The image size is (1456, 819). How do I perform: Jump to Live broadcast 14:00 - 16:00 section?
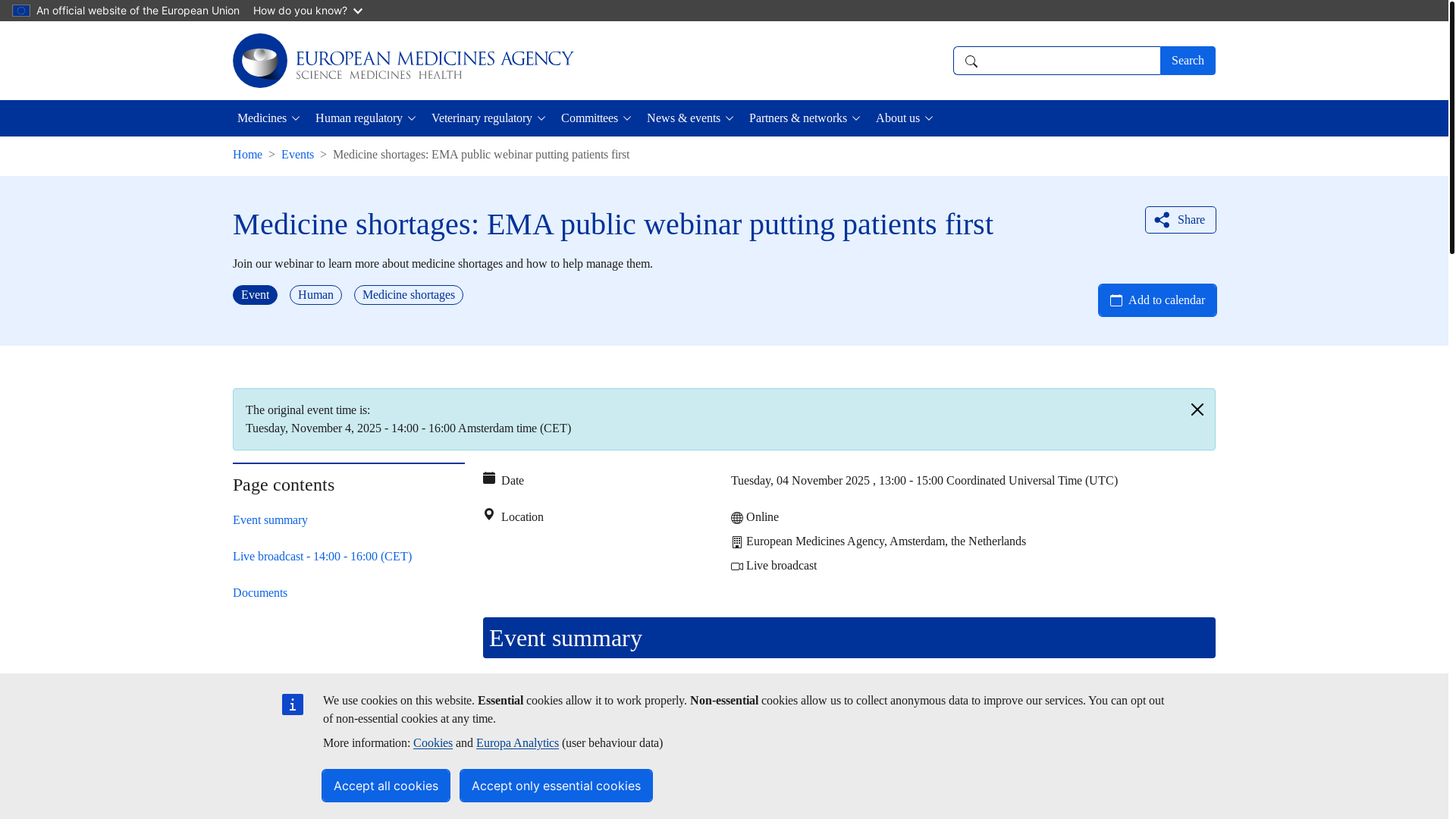click(322, 557)
